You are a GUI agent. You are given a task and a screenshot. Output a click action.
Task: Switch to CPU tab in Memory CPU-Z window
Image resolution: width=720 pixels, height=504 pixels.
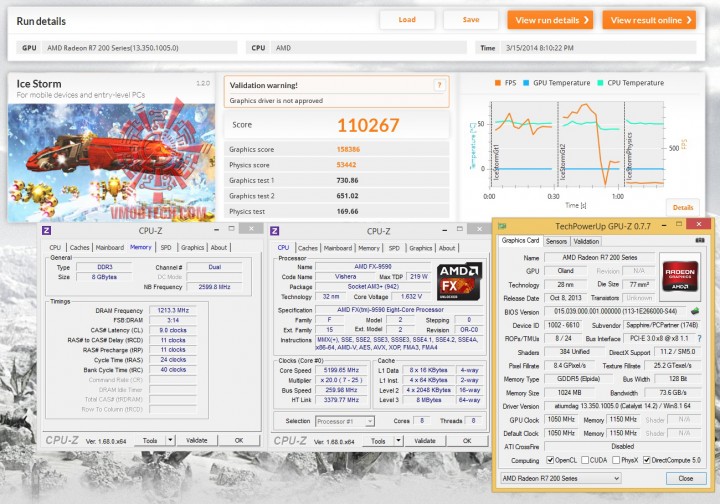[x=55, y=247]
